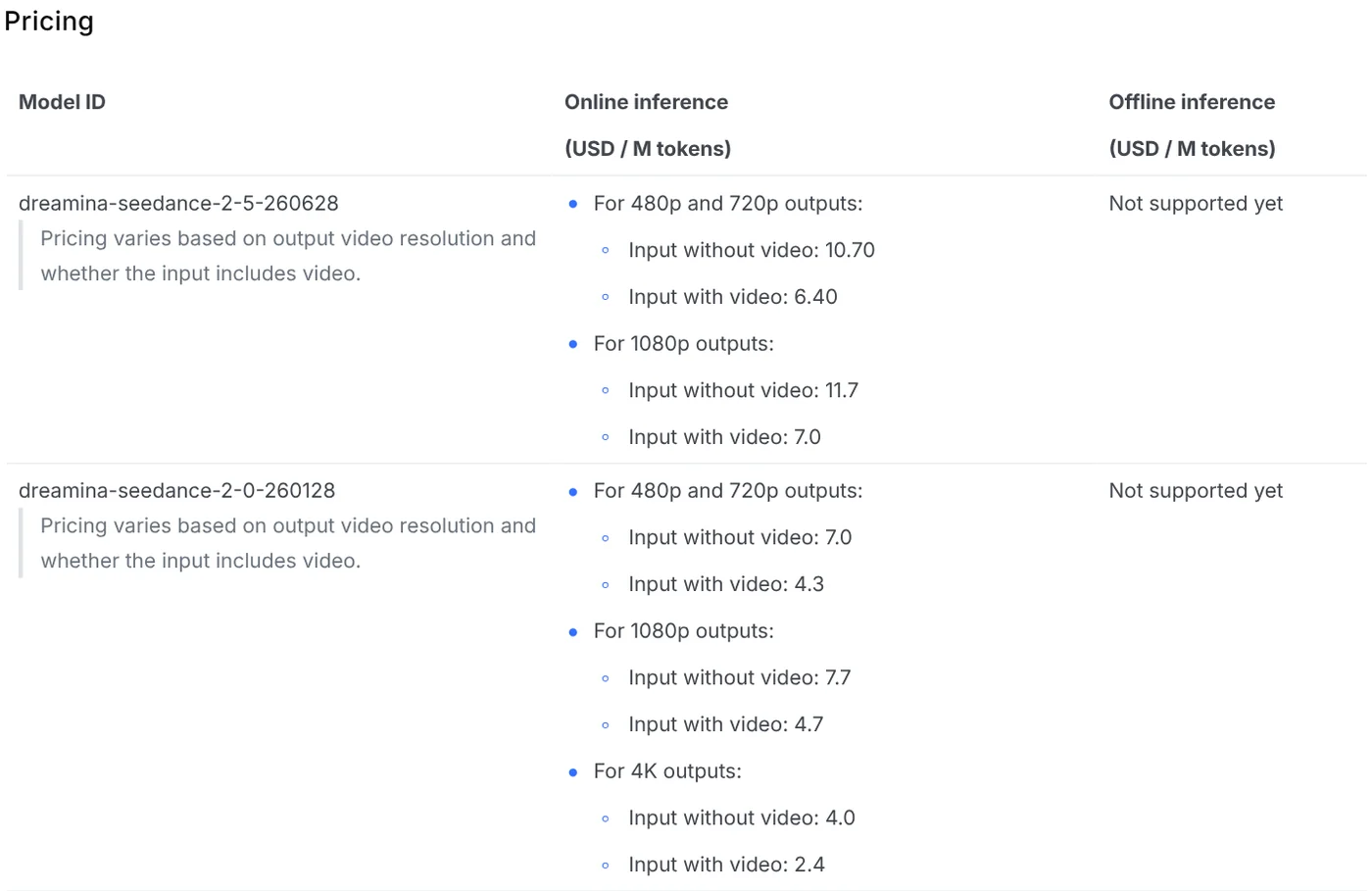1372x891 pixels.
Task: Click 'Input with video: 2.4'
Action: (726, 865)
